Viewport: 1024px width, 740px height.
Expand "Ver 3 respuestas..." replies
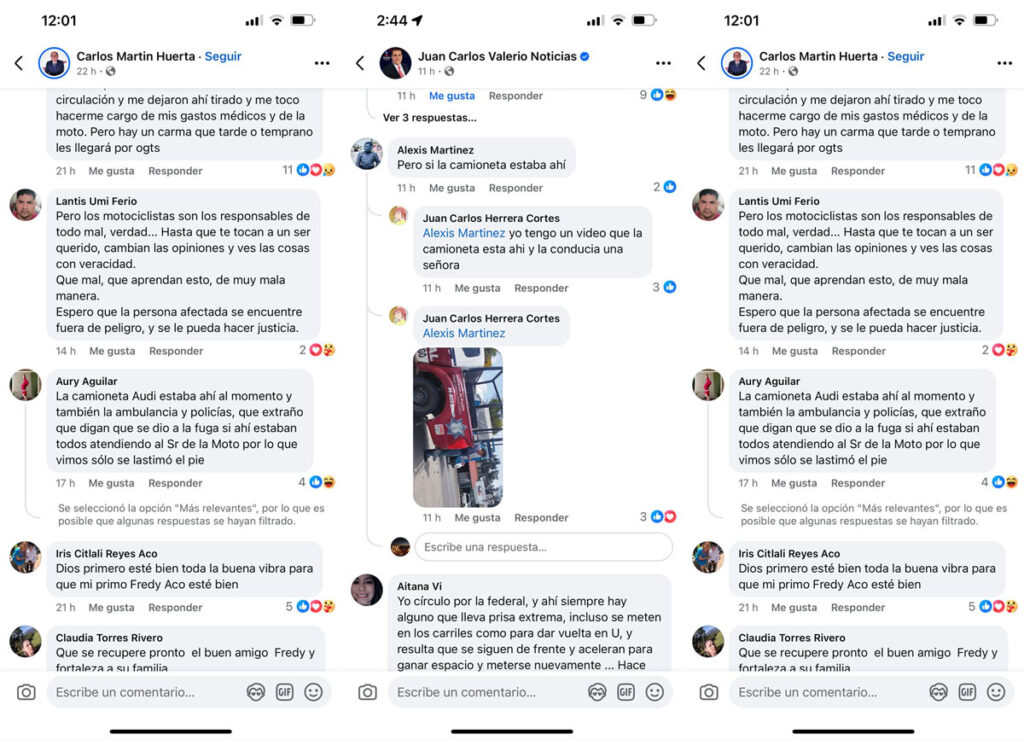tap(429, 118)
